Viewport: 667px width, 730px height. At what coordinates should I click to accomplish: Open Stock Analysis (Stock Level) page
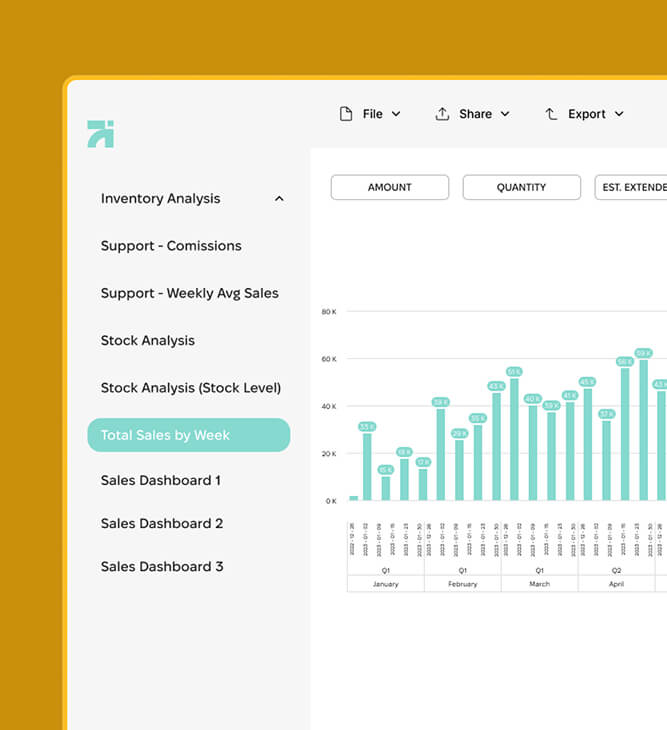(190, 388)
